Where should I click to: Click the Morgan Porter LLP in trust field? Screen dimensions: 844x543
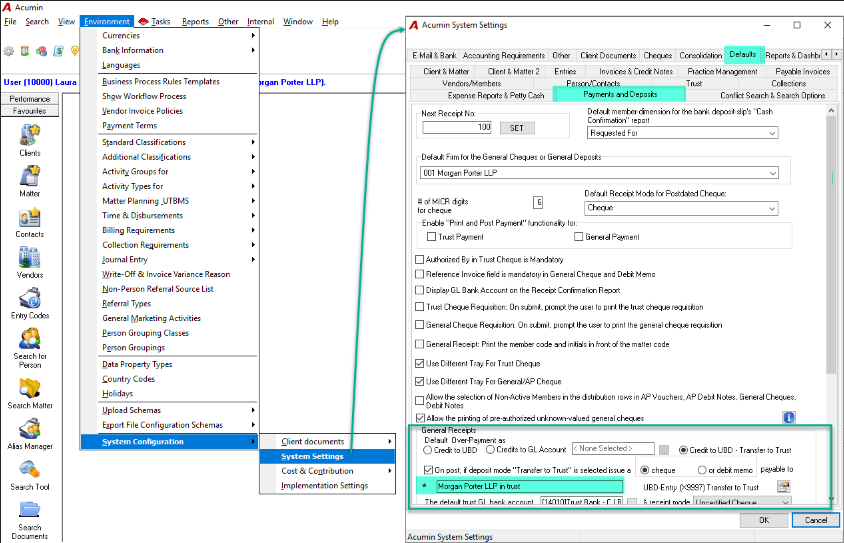coord(530,486)
